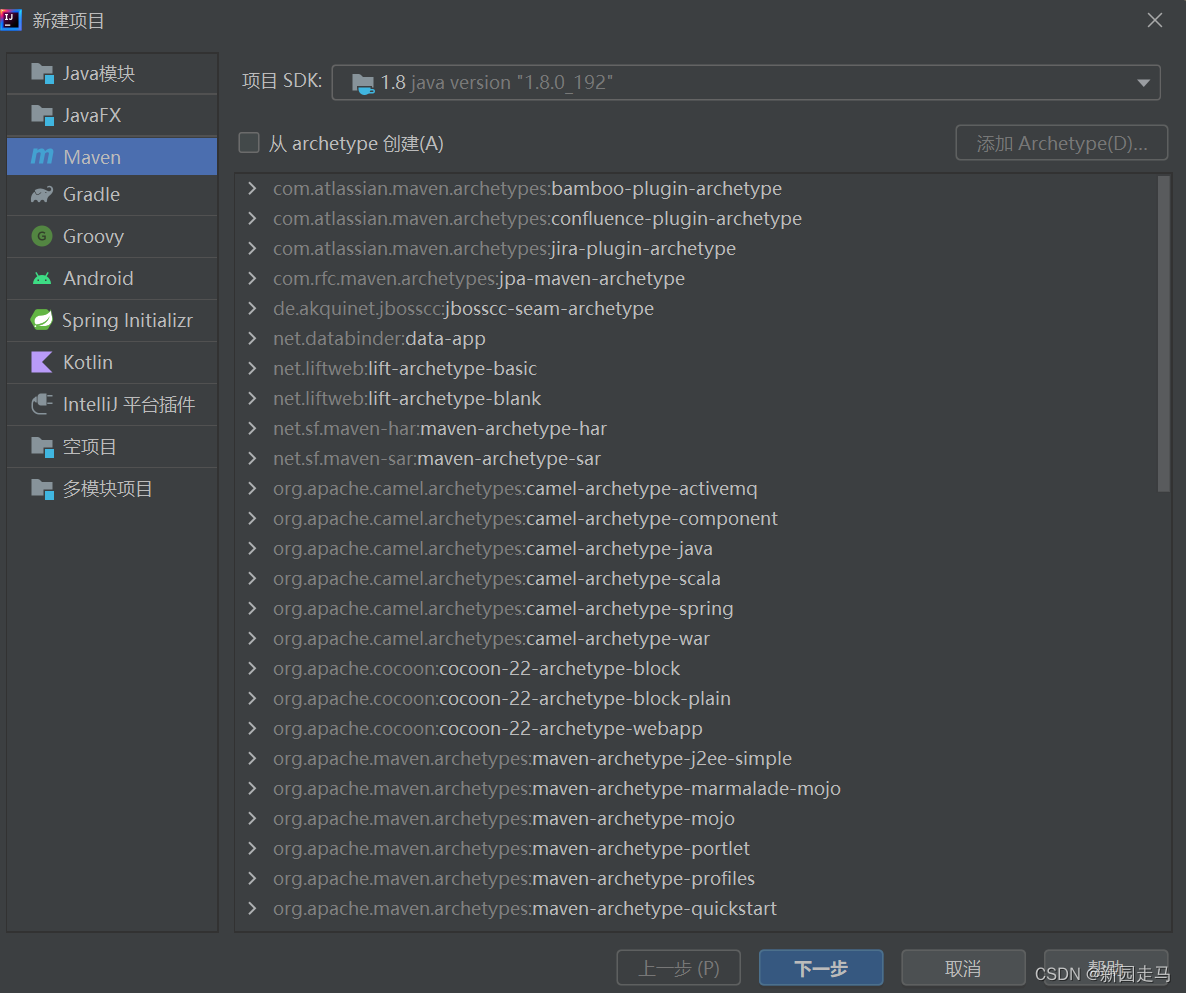Click the SDK folder icon in dropdown
Screen dimensions: 1186x993
click(363, 82)
